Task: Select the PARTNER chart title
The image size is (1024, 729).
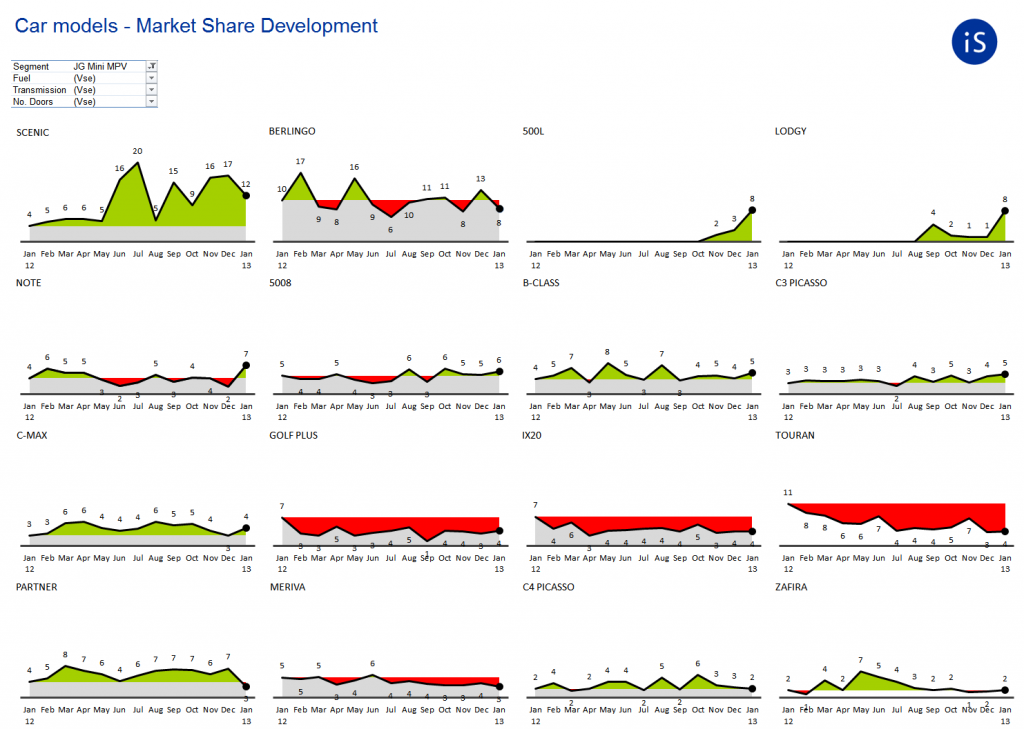Action: pos(37,587)
